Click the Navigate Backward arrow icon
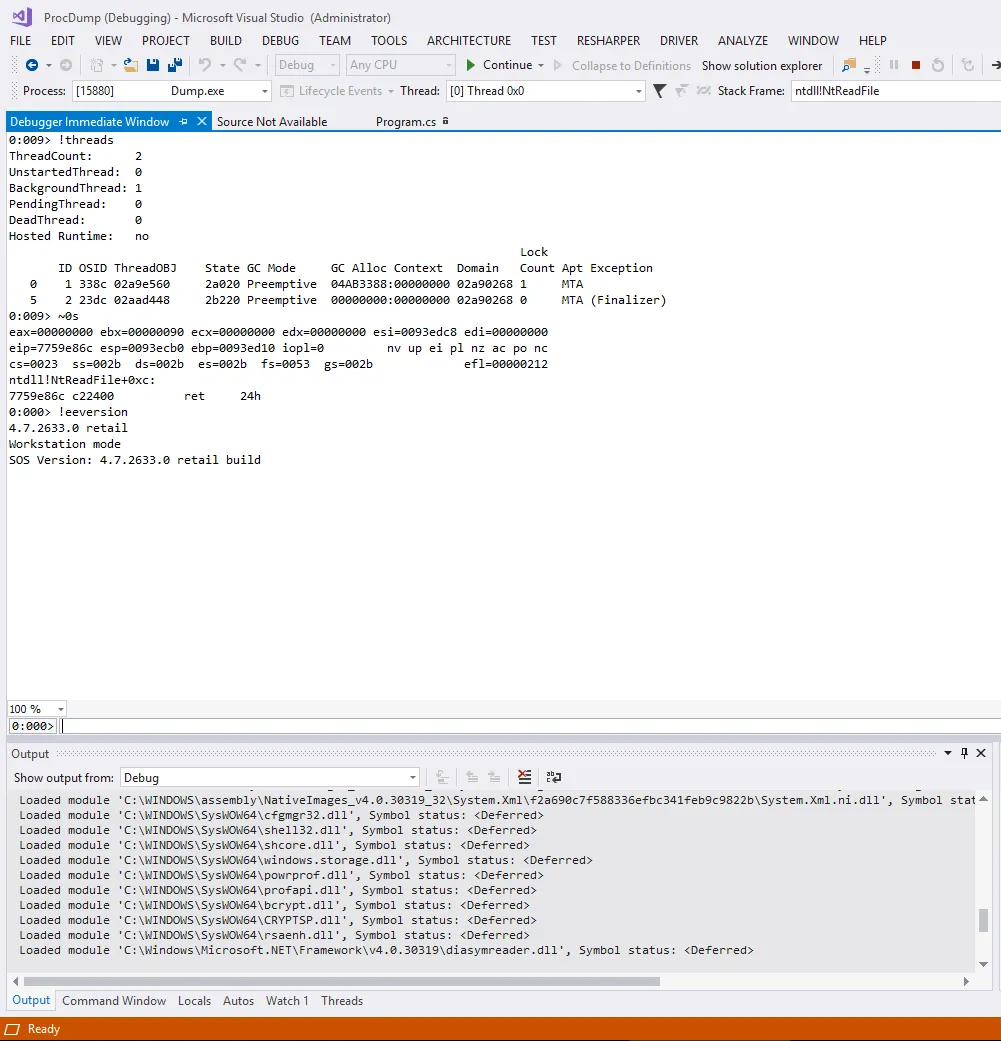 coord(31,65)
